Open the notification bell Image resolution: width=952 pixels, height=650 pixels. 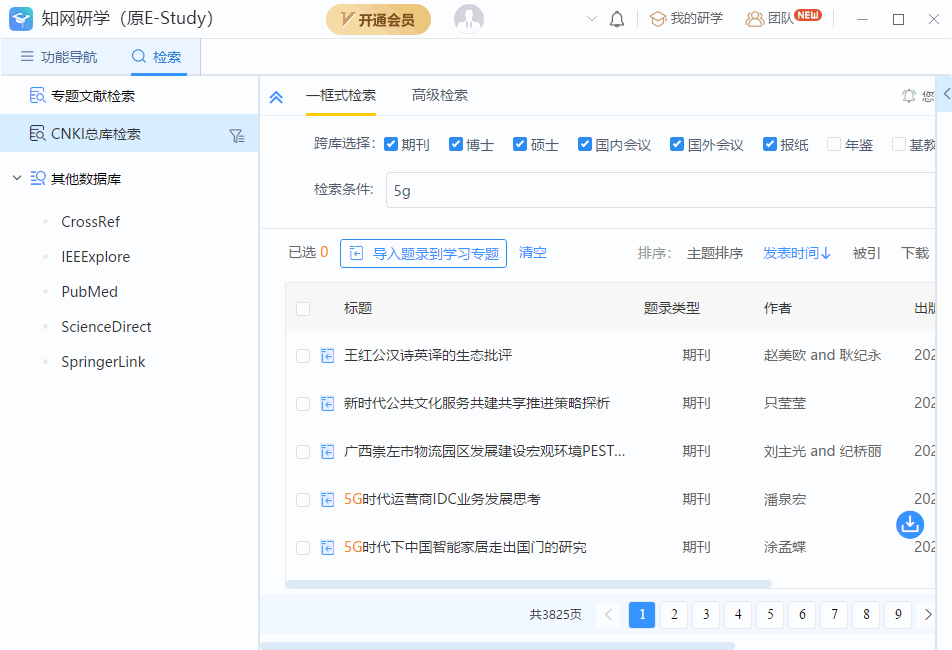pyautogui.click(x=617, y=17)
